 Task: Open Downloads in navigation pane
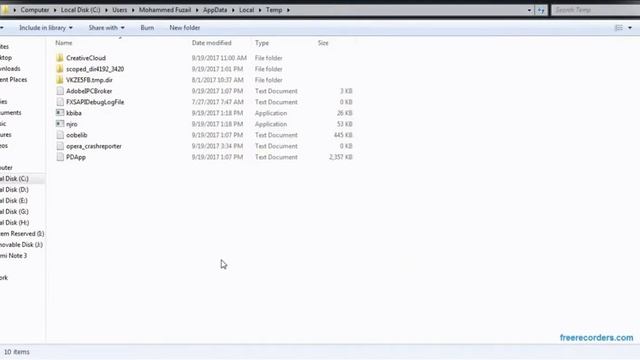click(x=10, y=69)
